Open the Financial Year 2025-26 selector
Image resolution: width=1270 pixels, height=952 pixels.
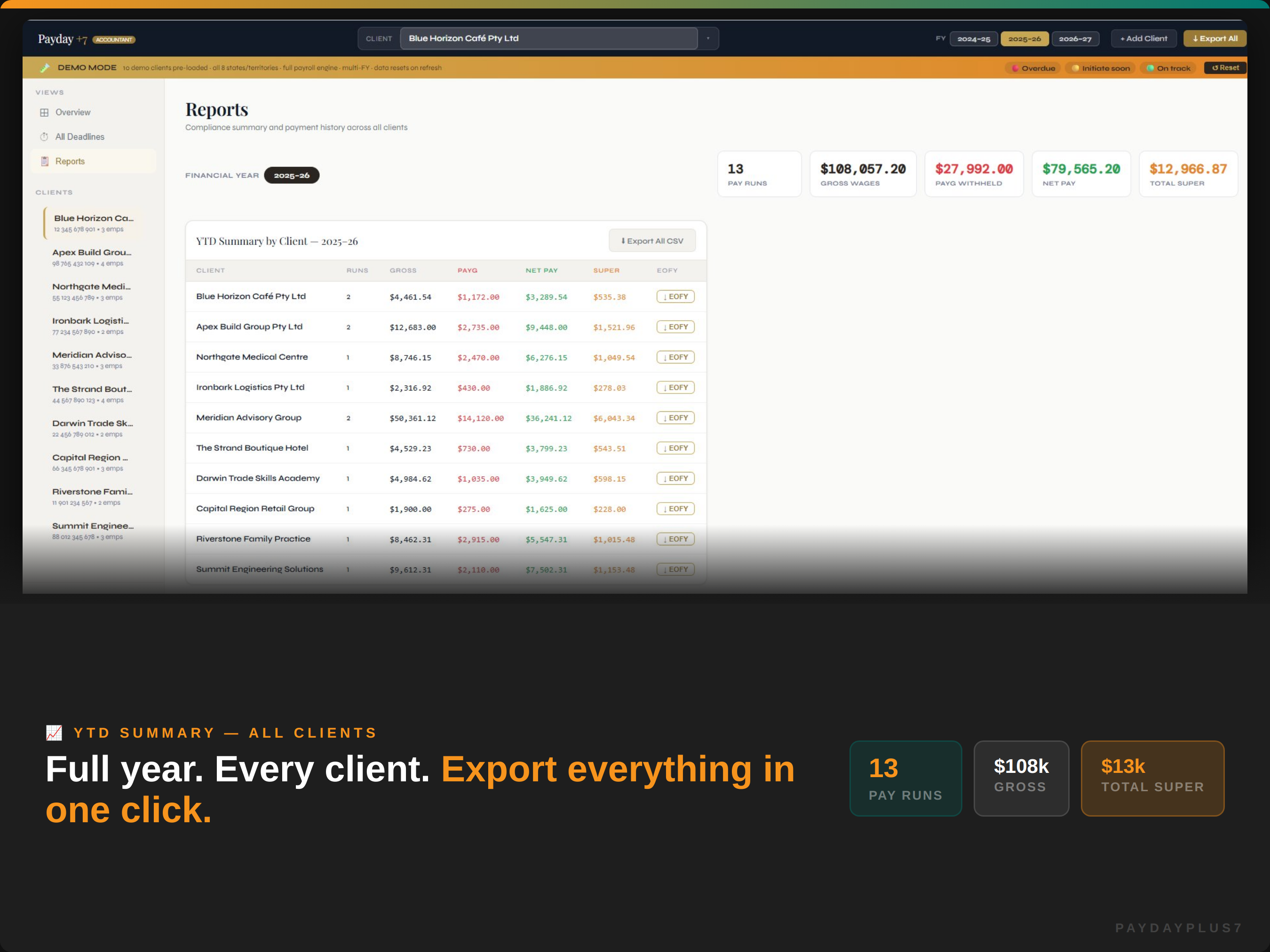pyautogui.click(x=292, y=175)
